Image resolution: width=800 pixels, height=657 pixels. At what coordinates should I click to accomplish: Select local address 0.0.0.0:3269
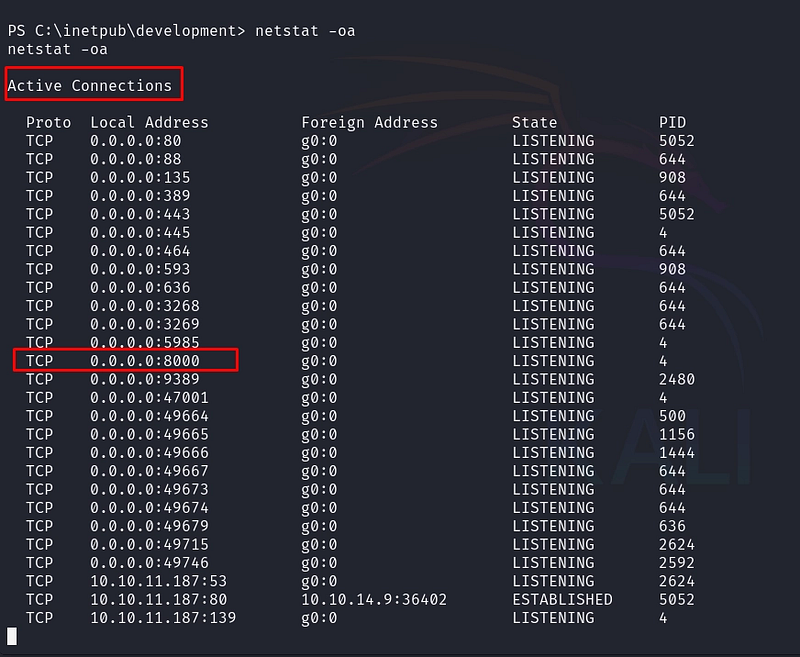click(x=145, y=324)
